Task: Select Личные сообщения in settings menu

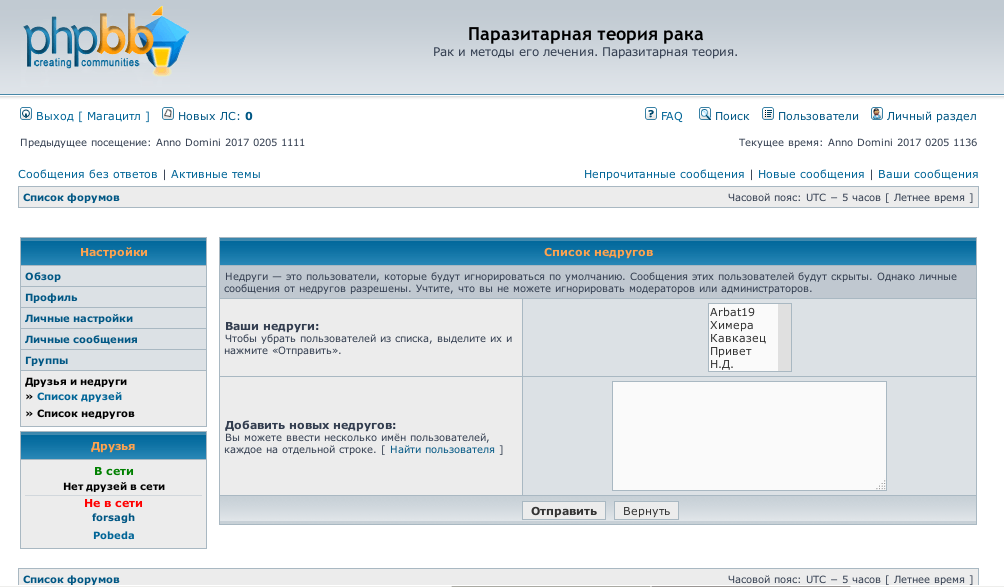Action: tap(81, 340)
